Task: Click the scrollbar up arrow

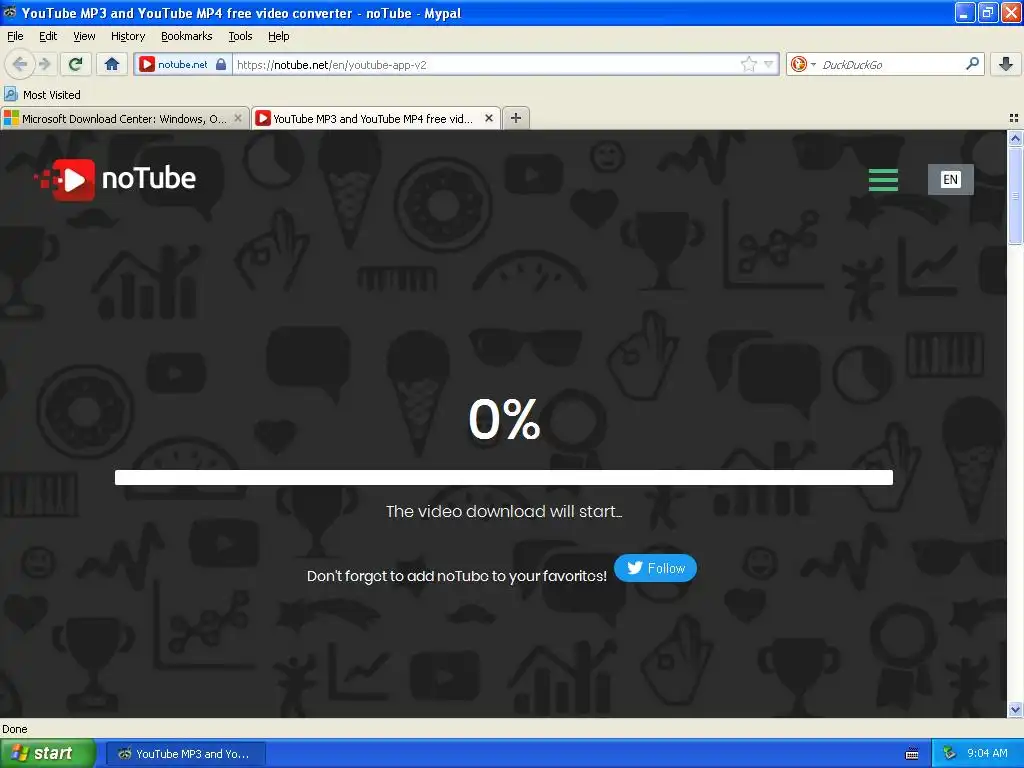Action: 1015,138
